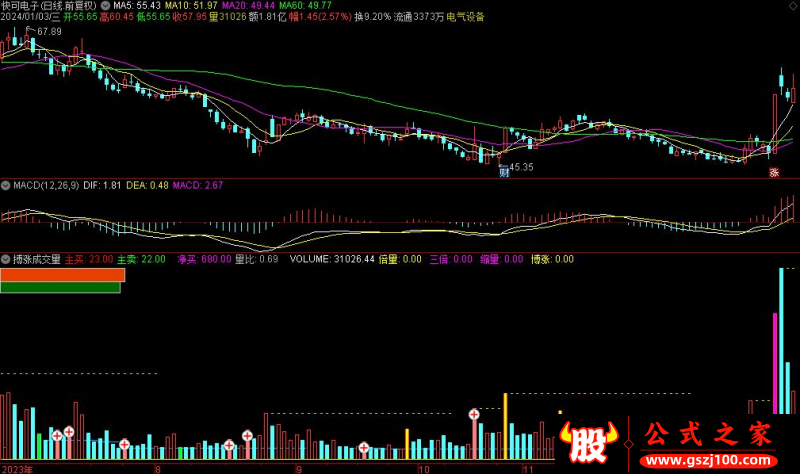Open the 搏涨成交量 indicator dropdown icon

pyautogui.click(x=6, y=259)
